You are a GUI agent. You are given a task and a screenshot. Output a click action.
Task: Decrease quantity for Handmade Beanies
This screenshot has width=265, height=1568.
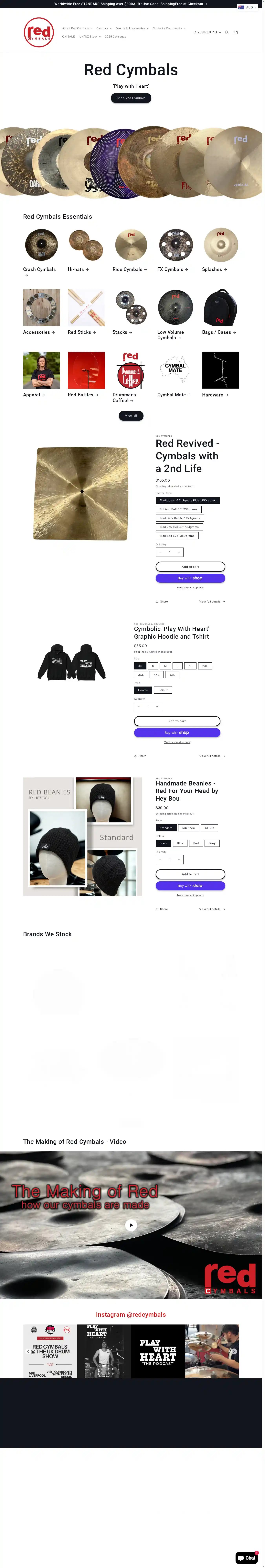[160, 859]
